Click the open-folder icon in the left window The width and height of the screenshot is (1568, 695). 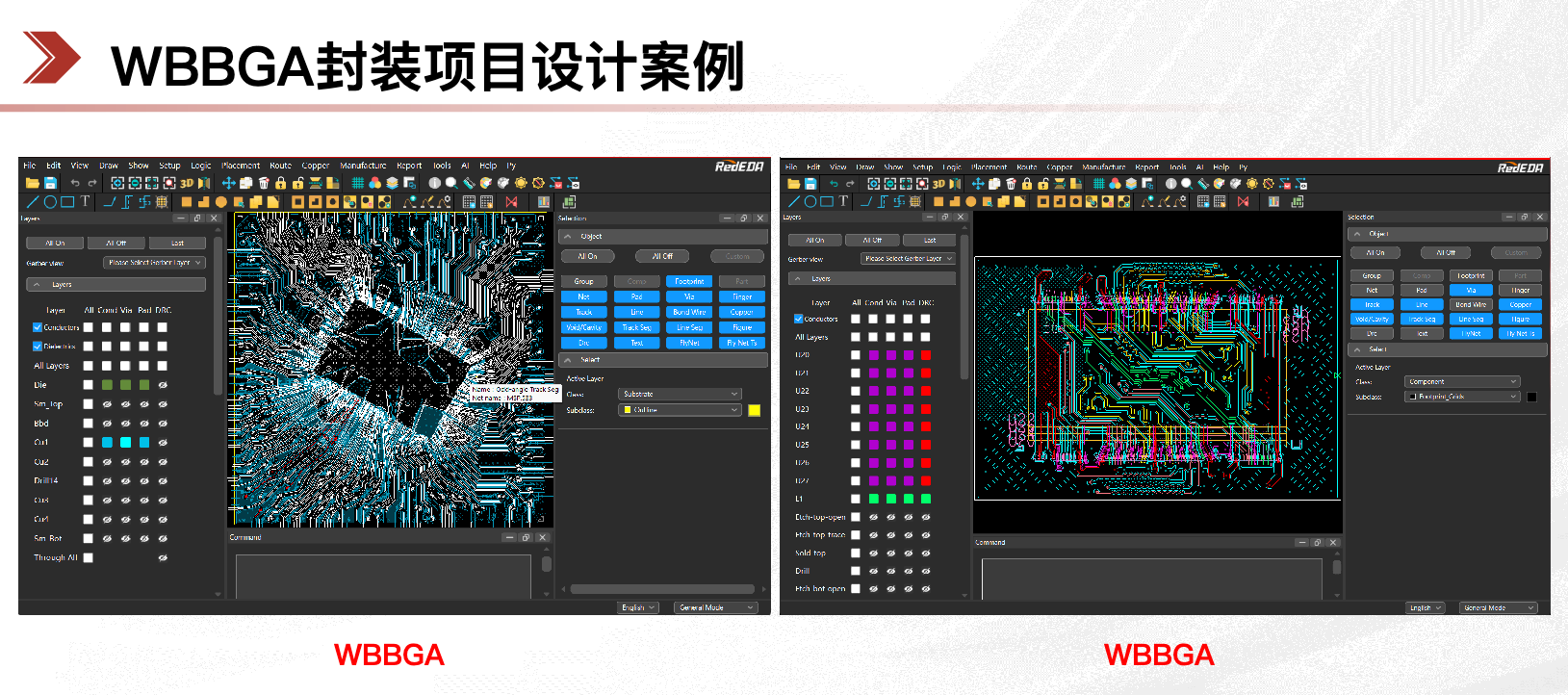[33, 183]
